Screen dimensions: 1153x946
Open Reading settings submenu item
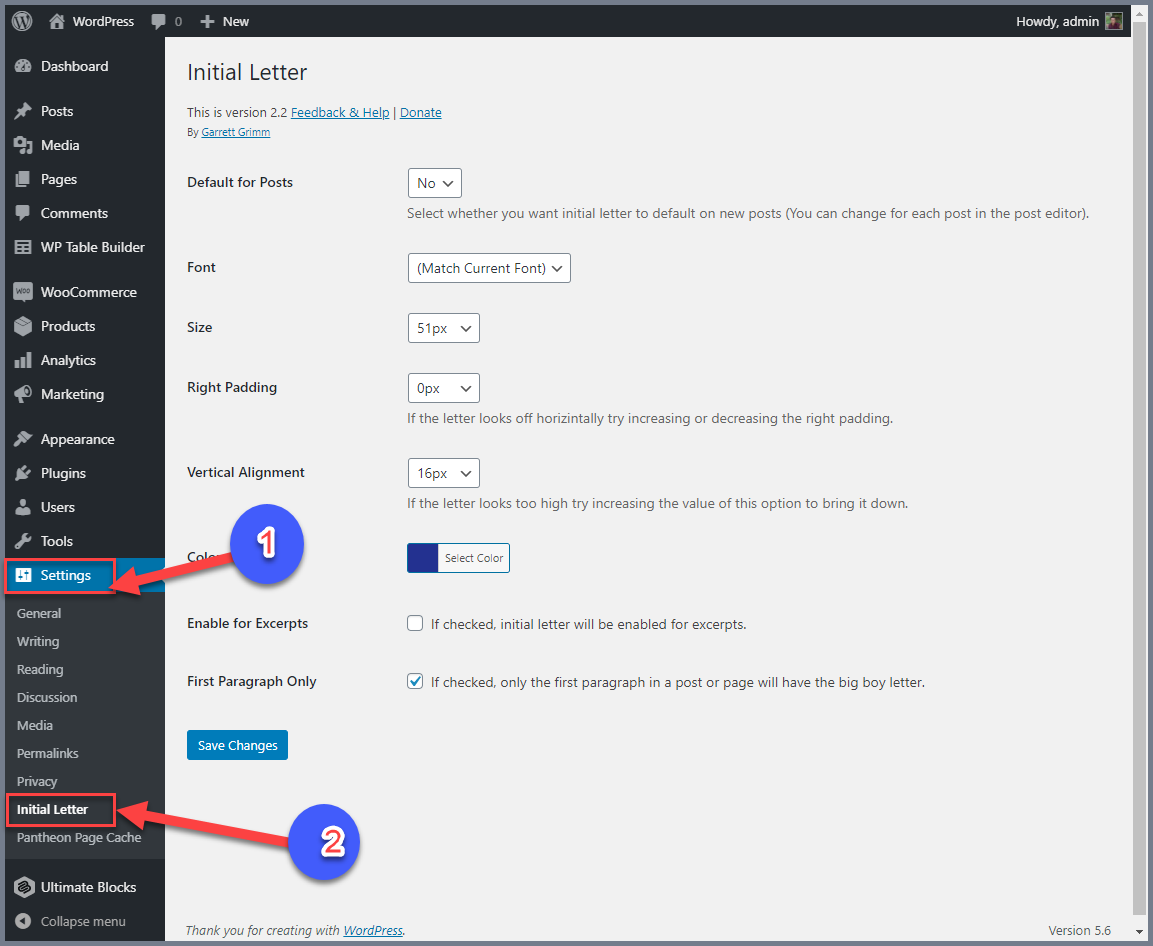coord(40,669)
